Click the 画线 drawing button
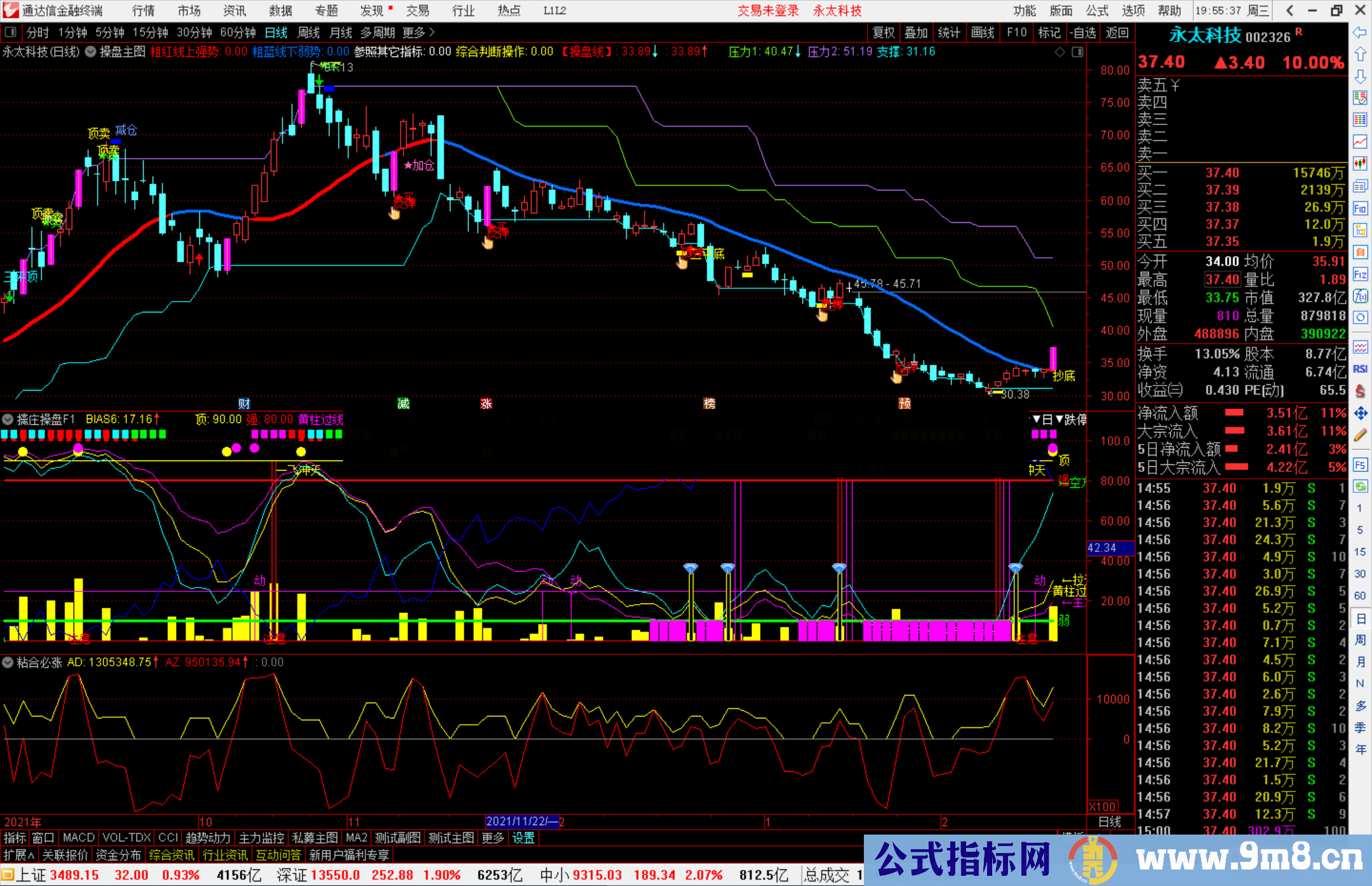Image resolution: width=1372 pixels, height=886 pixels. [x=983, y=32]
